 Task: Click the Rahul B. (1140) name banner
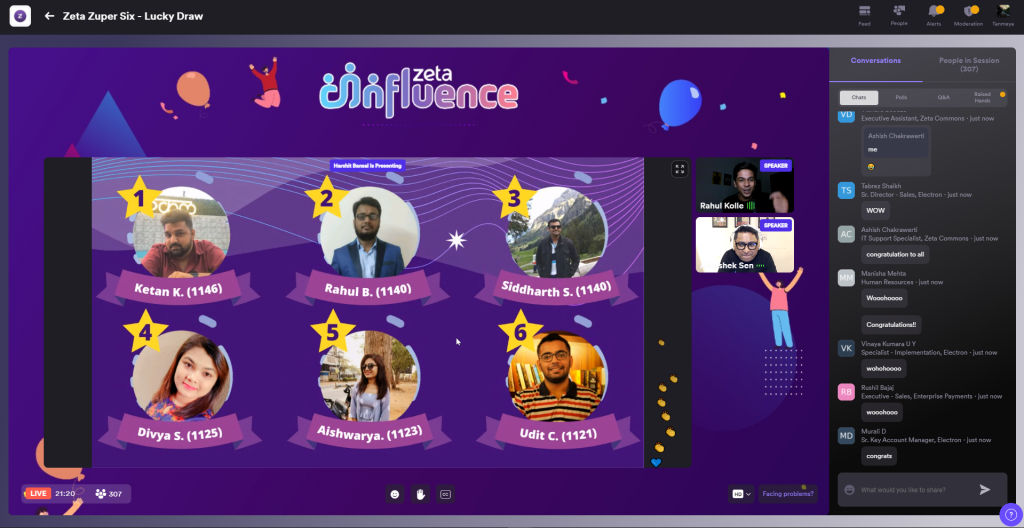[x=368, y=288]
